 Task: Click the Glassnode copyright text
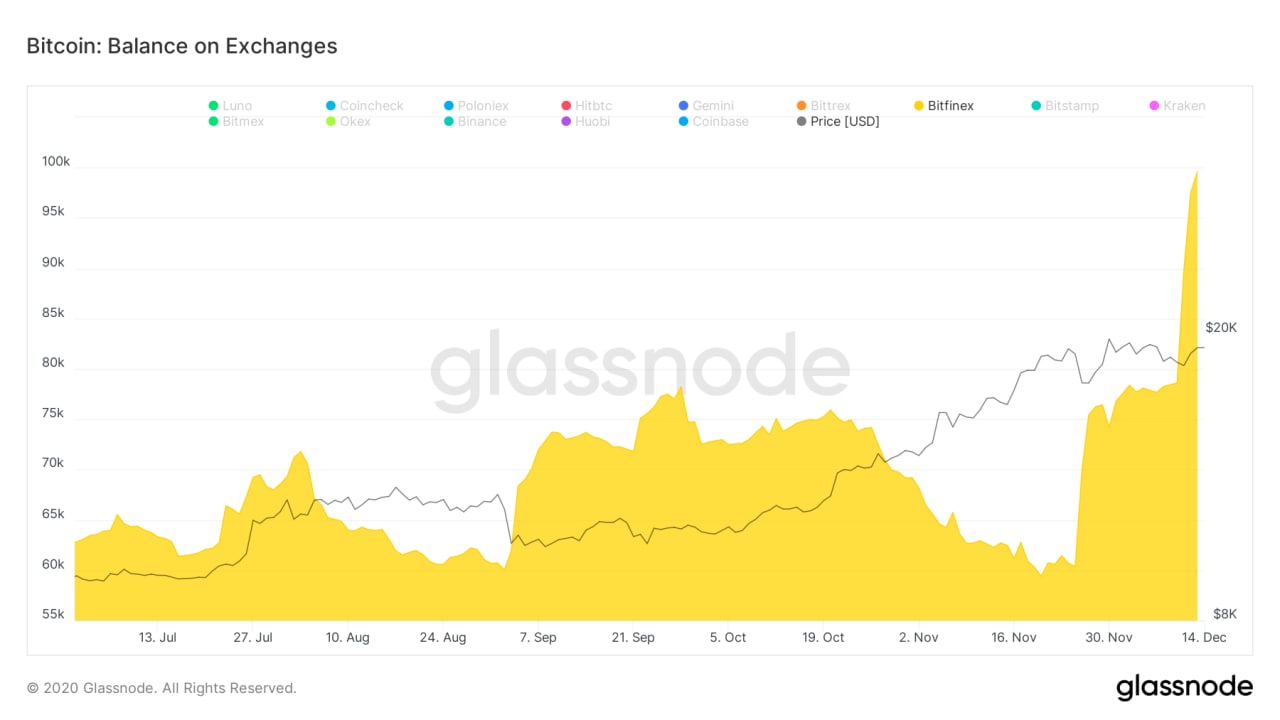[162, 688]
